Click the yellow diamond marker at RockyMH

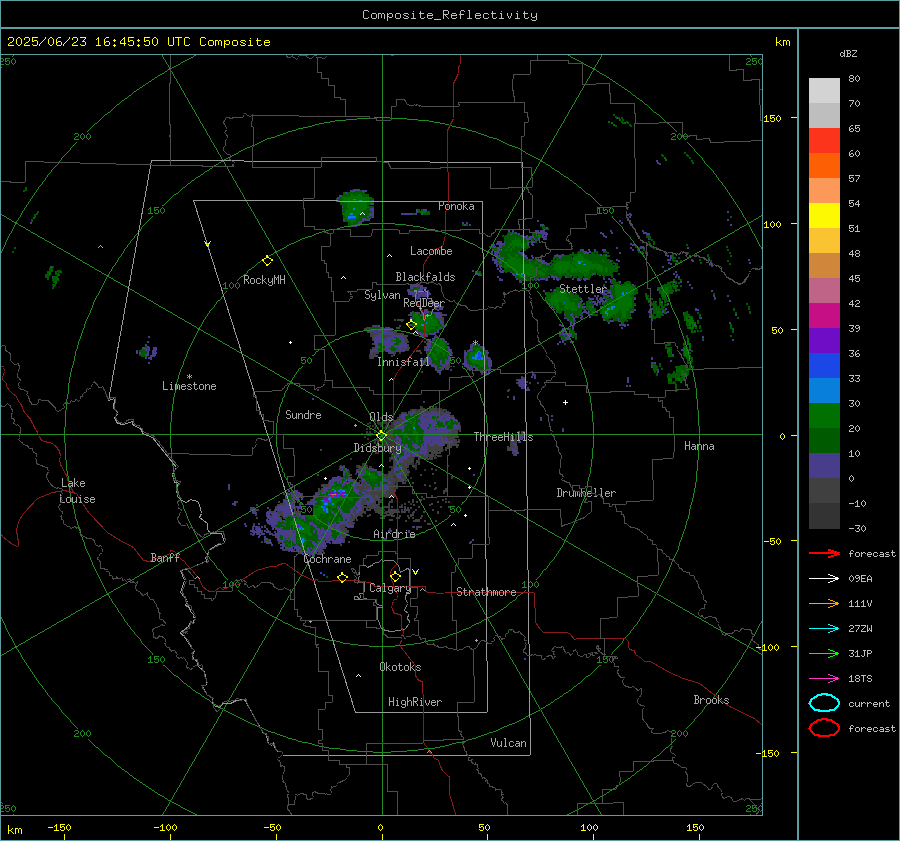pyautogui.click(x=267, y=261)
